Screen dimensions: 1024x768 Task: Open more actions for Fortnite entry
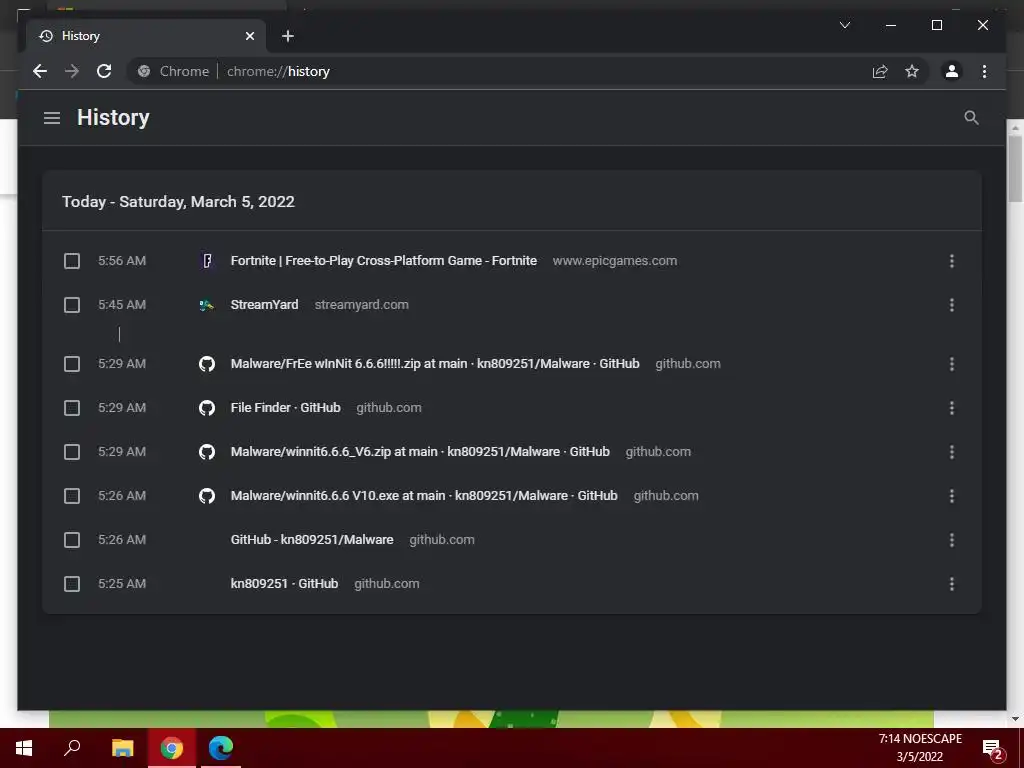pyautogui.click(x=952, y=261)
